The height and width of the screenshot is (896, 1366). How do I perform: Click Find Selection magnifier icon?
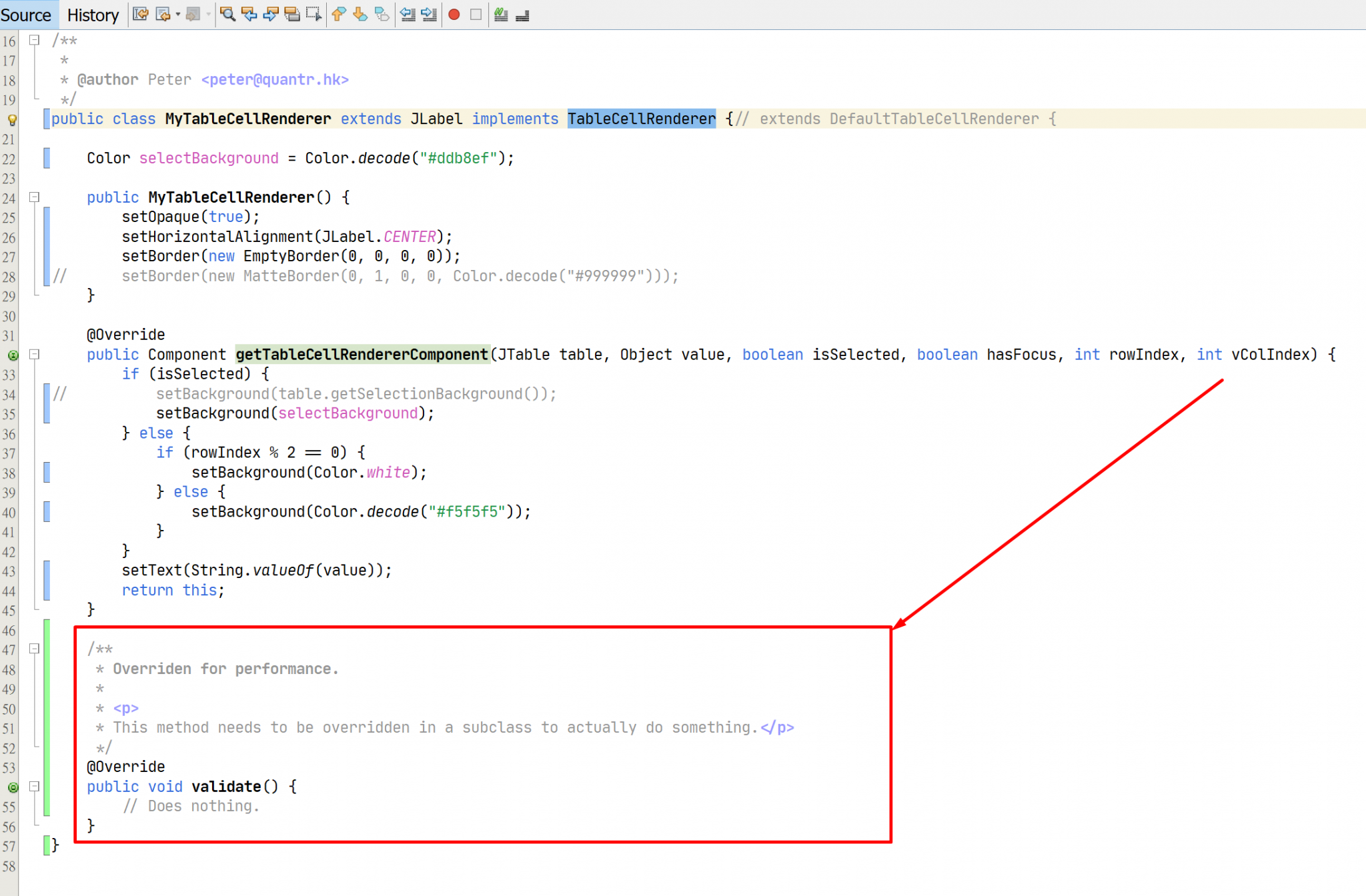tap(227, 14)
